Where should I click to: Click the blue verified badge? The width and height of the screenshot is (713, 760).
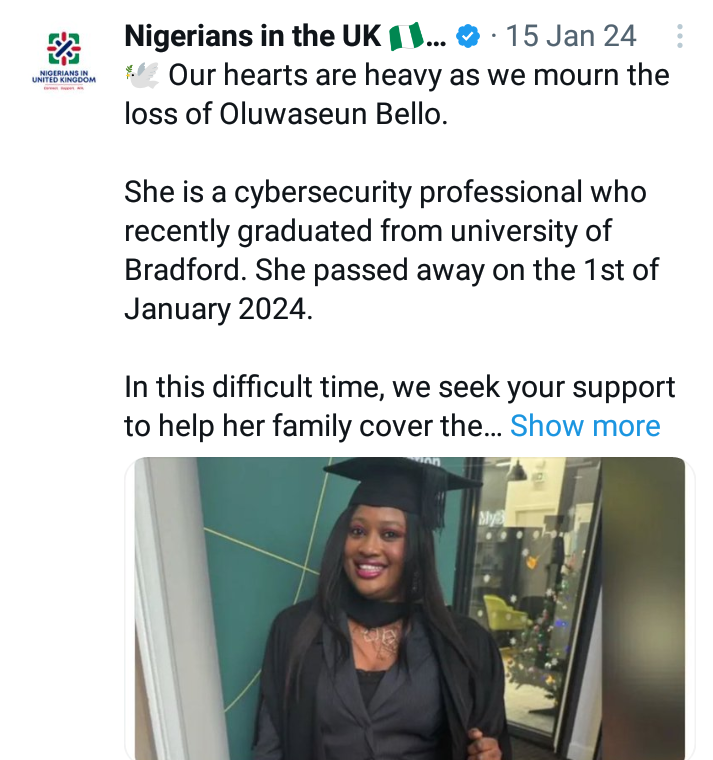tap(467, 37)
